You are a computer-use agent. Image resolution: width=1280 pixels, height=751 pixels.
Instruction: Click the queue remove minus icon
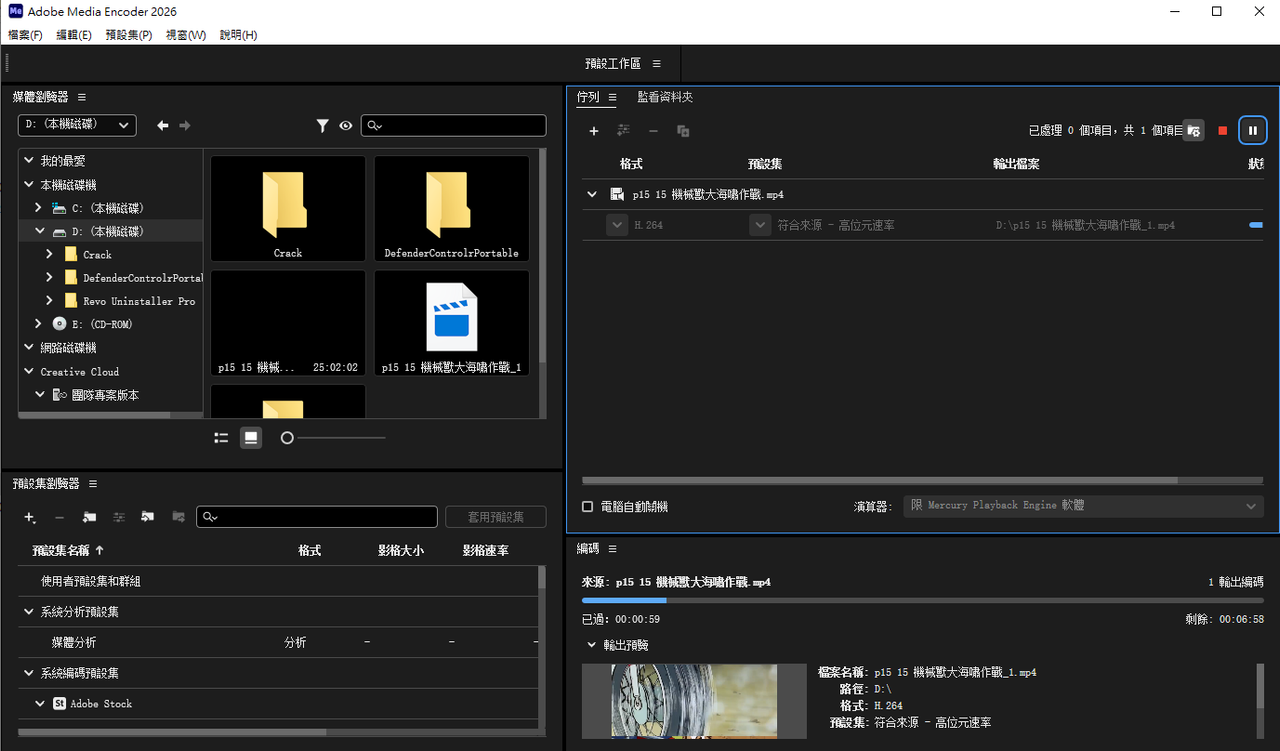pos(654,131)
